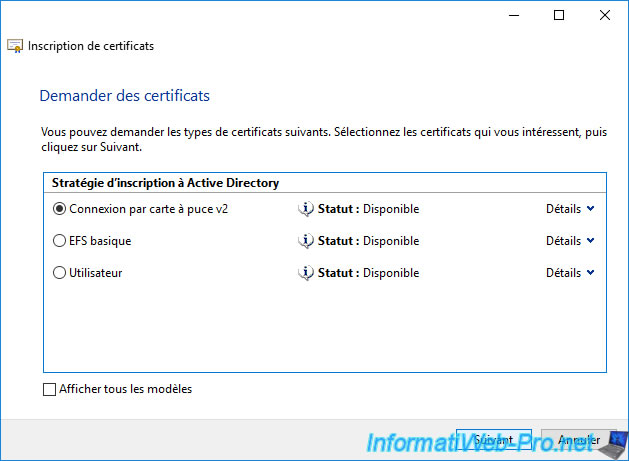The width and height of the screenshot is (629, 461).
Task: Expand Détails for Connexion par carte à puce v2
Action: (x=570, y=209)
